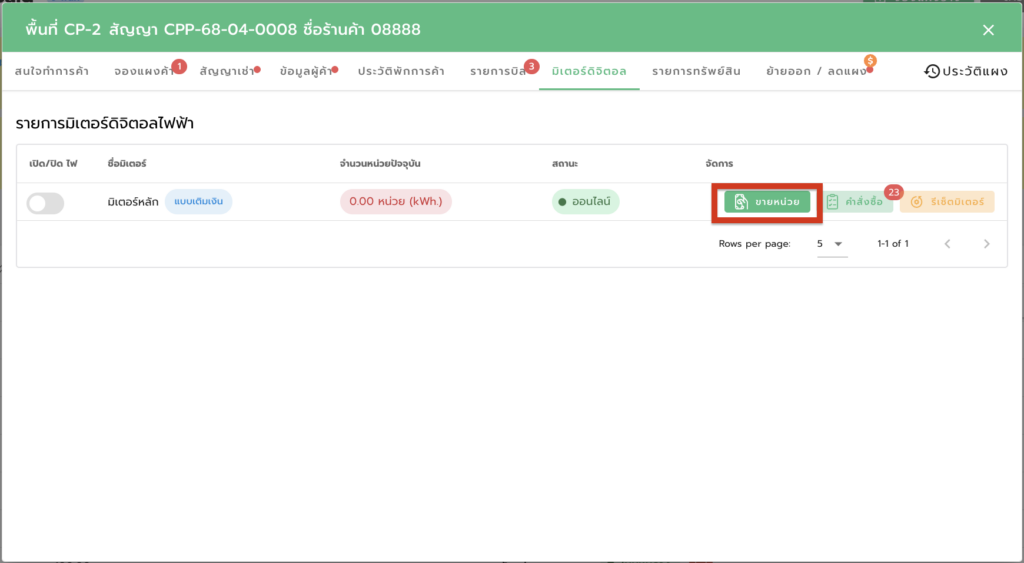Select the ข้อมูลผู้ค้า tab
The width and height of the screenshot is (1024, 563).
[x=305, y=72]
